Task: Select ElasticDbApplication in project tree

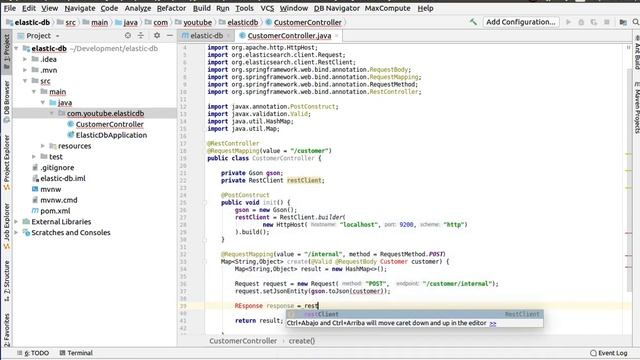Action: [x=111, y=135]
